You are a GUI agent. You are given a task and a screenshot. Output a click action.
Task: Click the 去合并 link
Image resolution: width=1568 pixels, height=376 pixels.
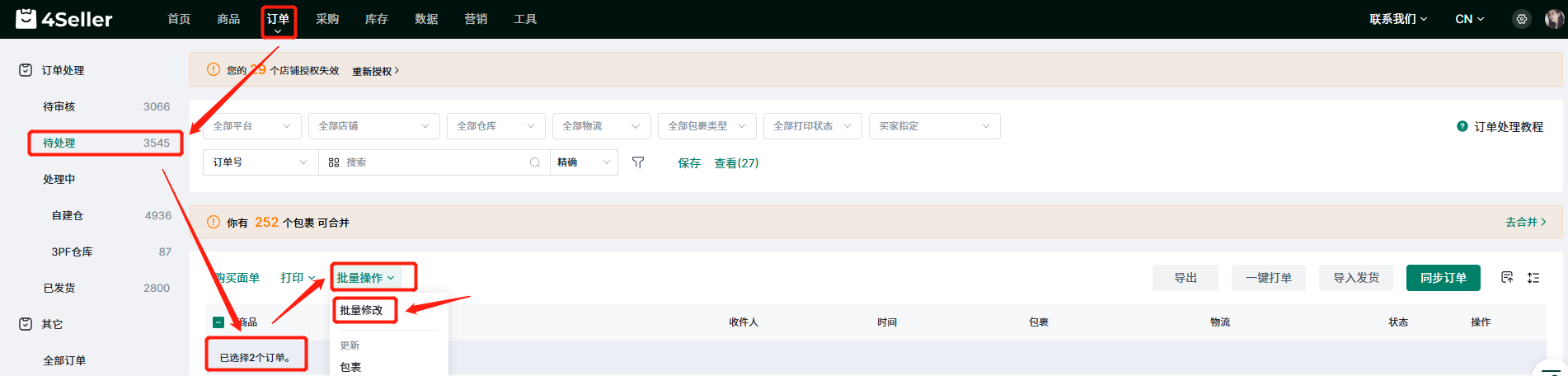(x=1525, y=222)
